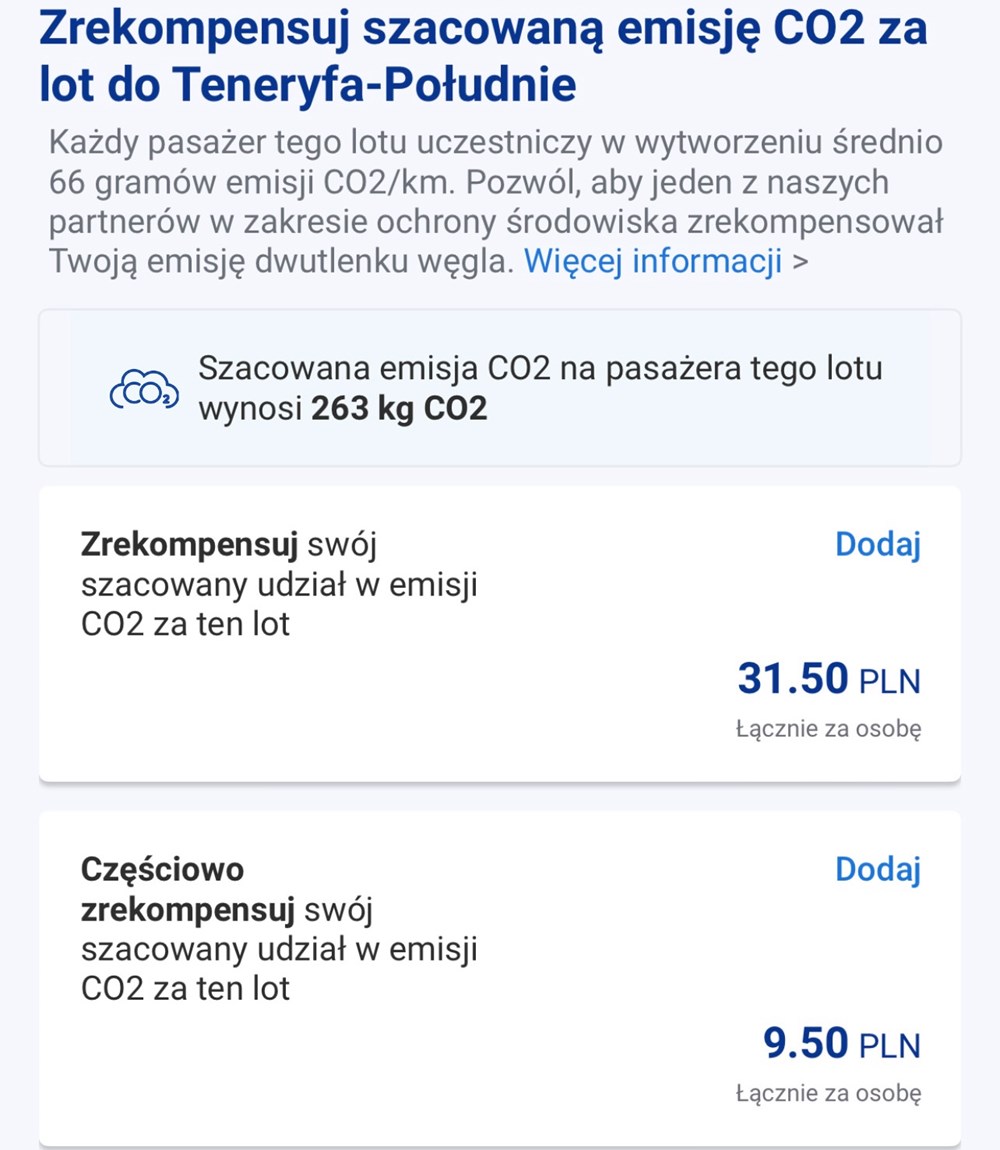Add partial CO2 compensation with Dodaj
Image resolution: width=1000 pixels, height=1150 pixels.
tap(877, 869)
